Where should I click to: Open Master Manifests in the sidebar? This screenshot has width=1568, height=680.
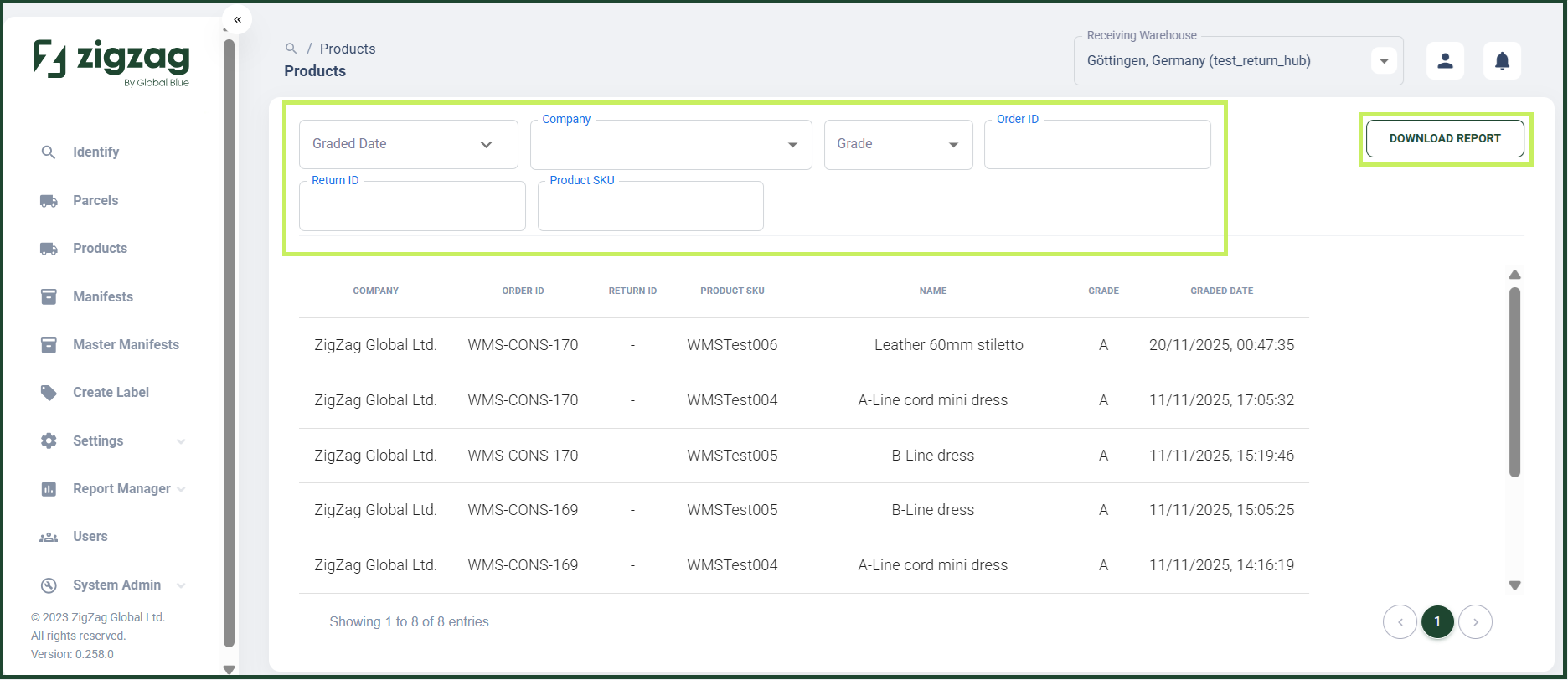click(126, 345)
